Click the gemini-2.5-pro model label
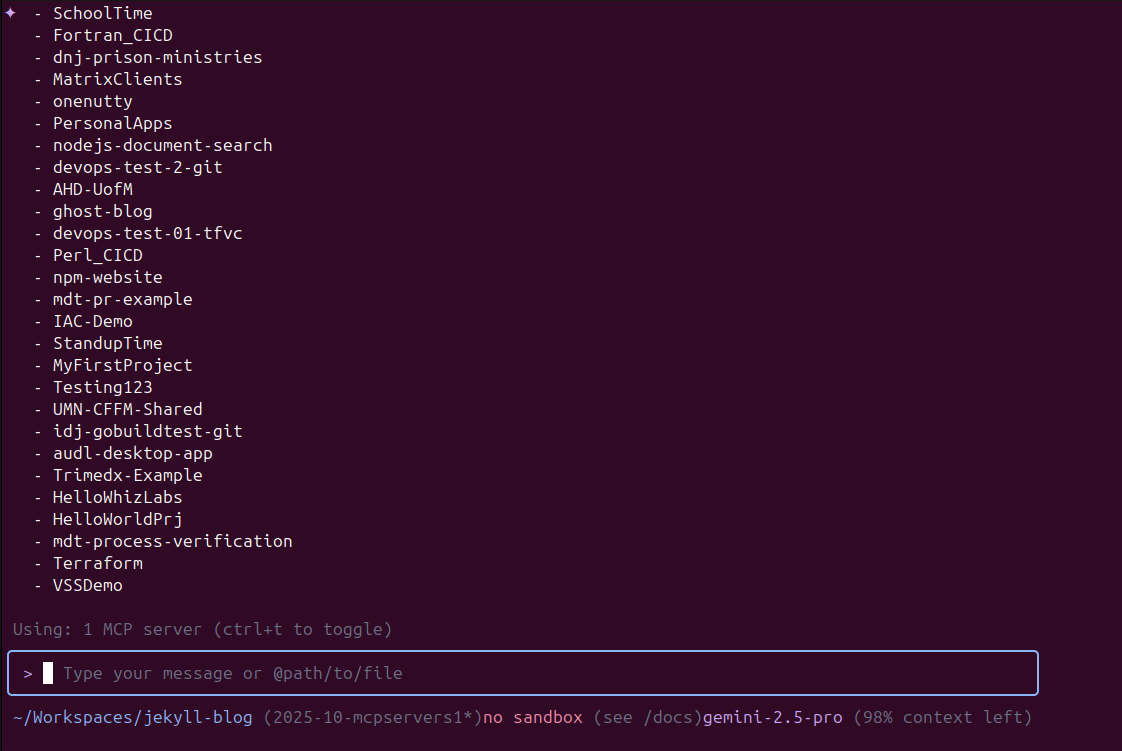Viewport: 1122px width, 751px height. click(772, 717)
